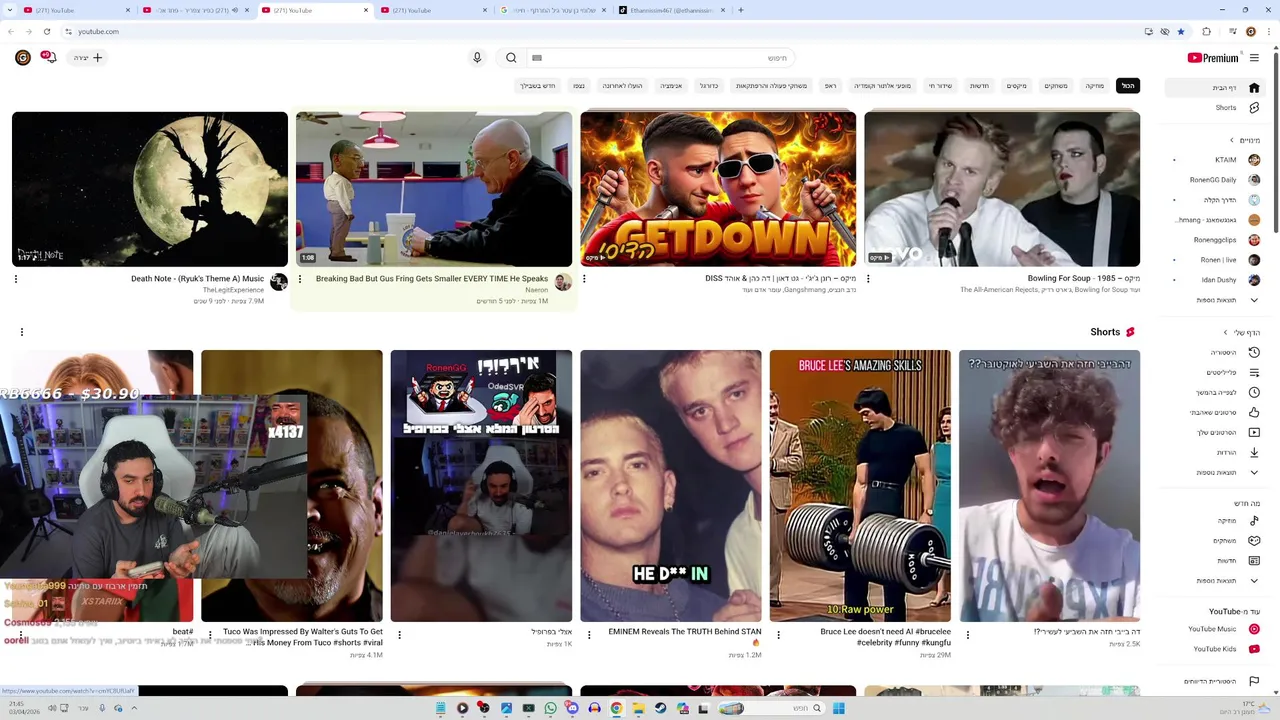Open YouTube Kids link
Viewport: 1280px width, 720px height.
click(1215, 649)
